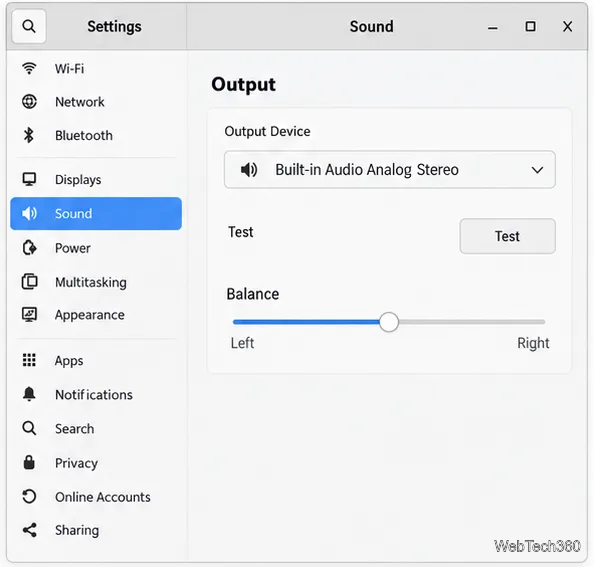Image resolution: width=594 pixels, height=567 pixels.
Task: Click the 'Sound' title in the header bar
Action: pyautogui.click(x=372, y=27)
